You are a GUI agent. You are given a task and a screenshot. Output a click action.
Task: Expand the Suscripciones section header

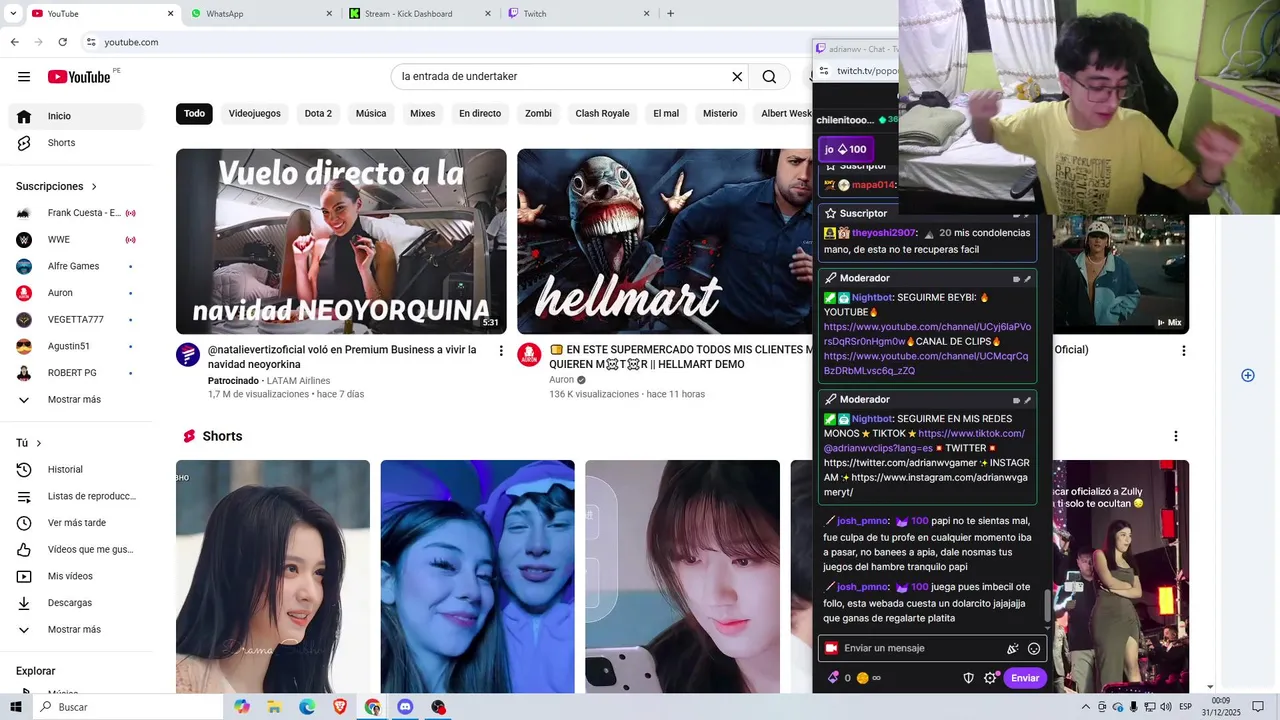click(57, 187)
